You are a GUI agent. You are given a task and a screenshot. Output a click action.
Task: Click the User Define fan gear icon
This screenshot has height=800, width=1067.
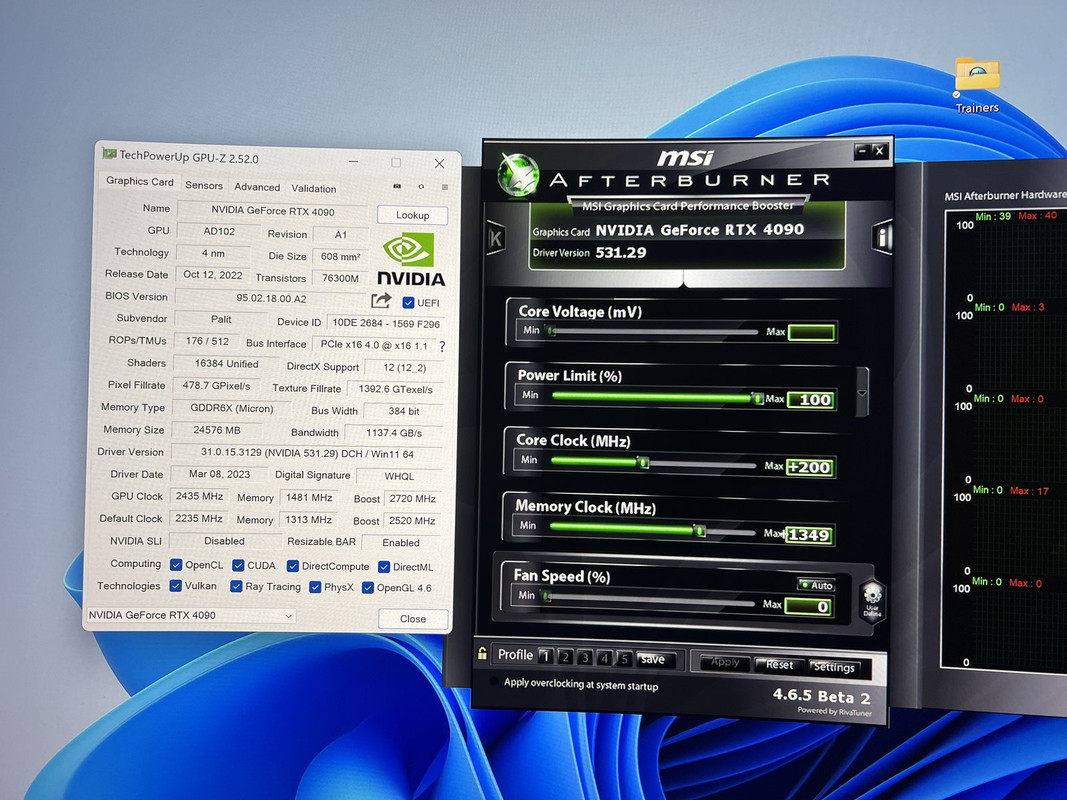coord(872,599)
